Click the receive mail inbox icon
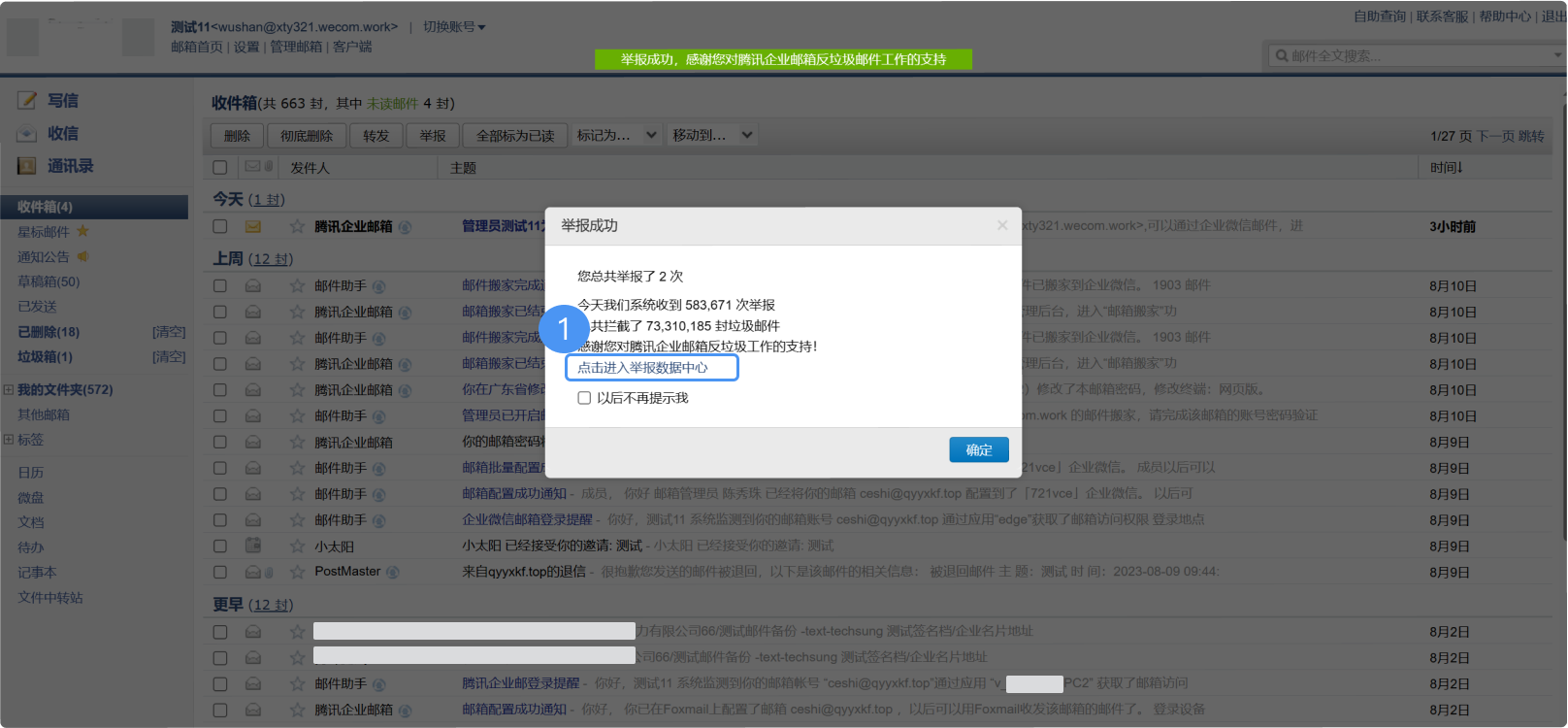Screen dimensions: 1568x728 coord(27,134)
